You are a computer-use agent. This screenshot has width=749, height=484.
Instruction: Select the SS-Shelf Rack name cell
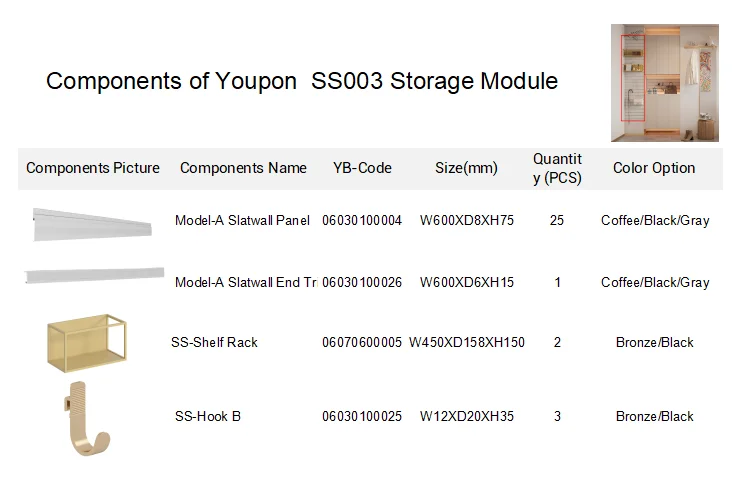214,342
